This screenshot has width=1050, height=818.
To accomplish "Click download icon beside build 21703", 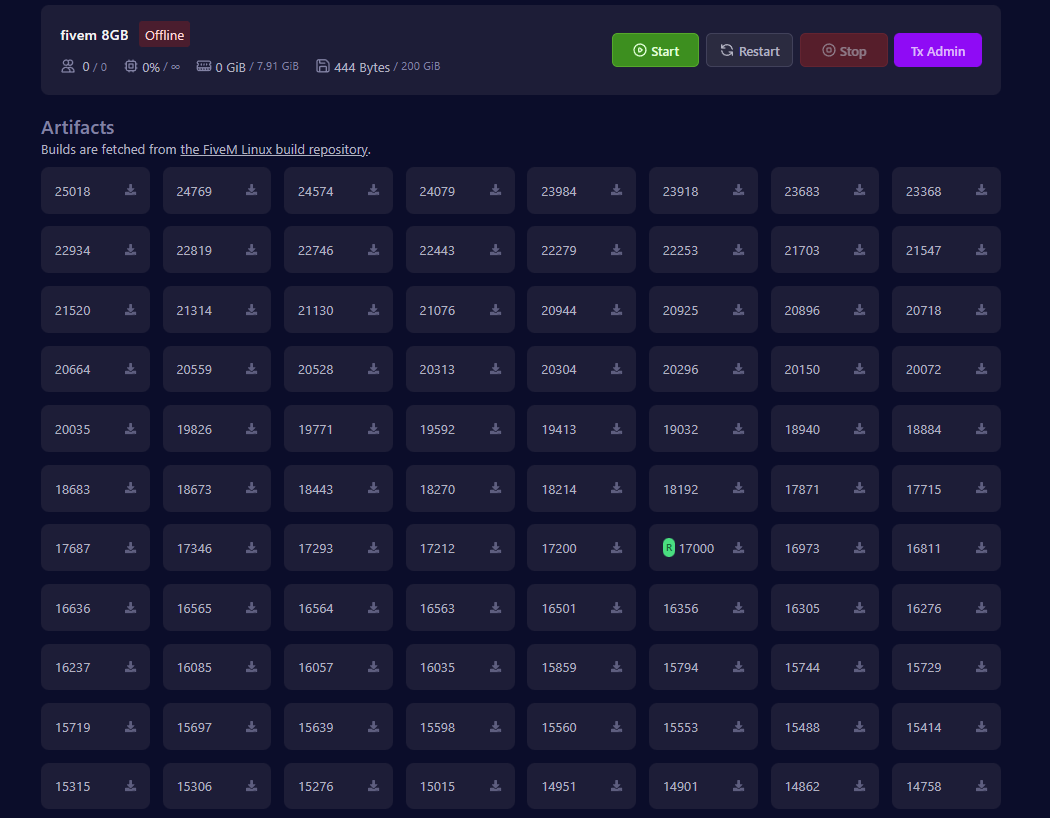I will click(859, 250).
